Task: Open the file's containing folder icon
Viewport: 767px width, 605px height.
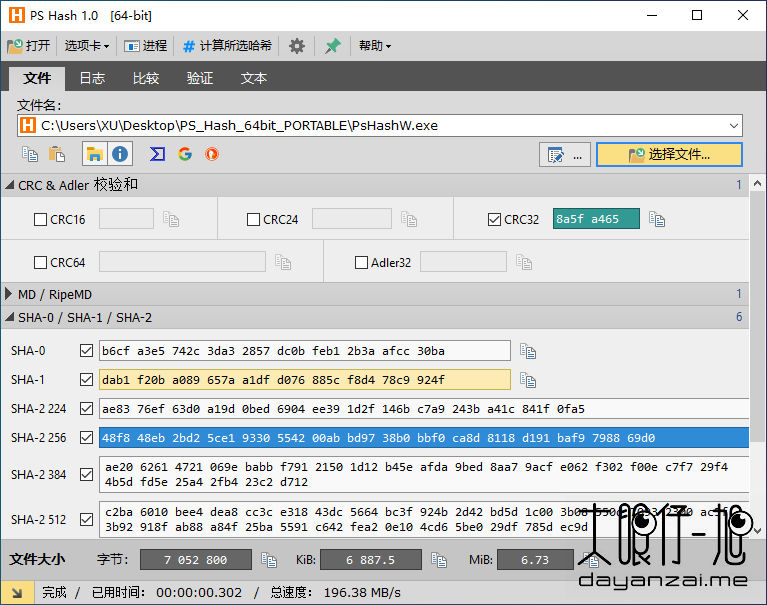Action: [94, 155]
